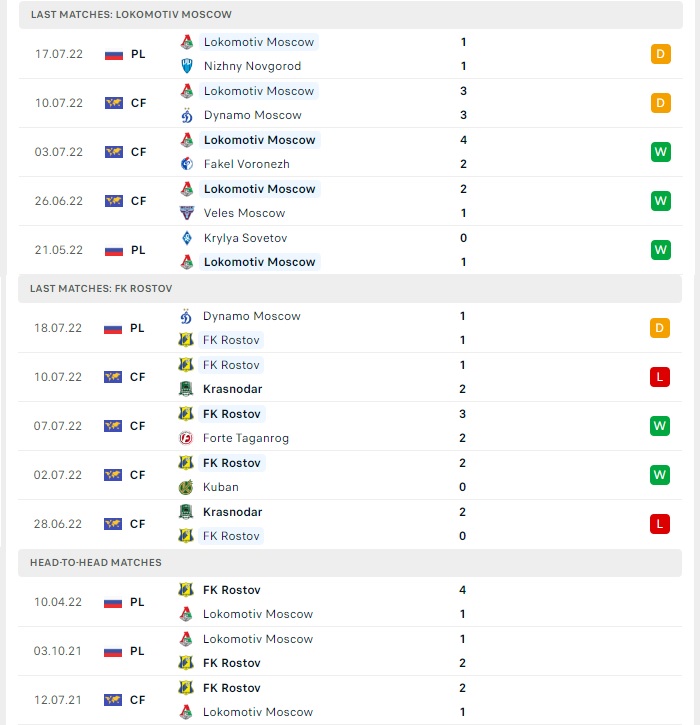Screen dimensions: 700x725
Task: Select the 03.10.21 head-to-head match row
Action: (x=350, y=651)
